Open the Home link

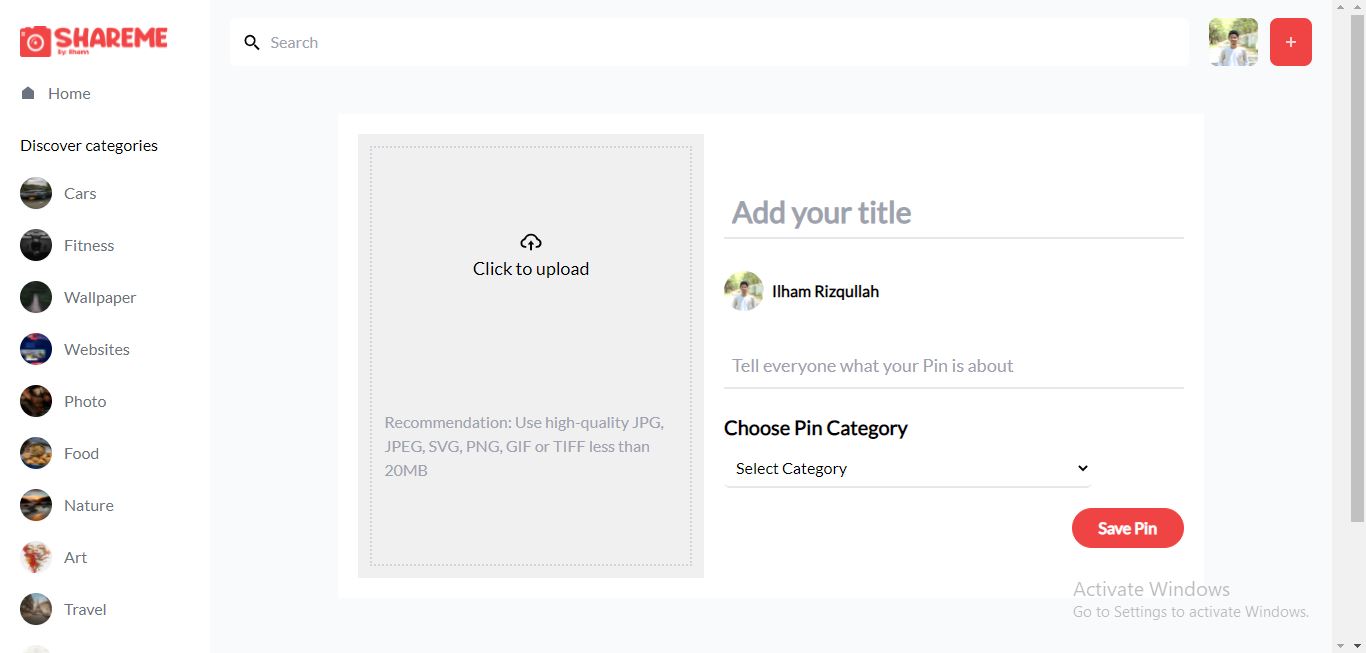coord(69,93)
